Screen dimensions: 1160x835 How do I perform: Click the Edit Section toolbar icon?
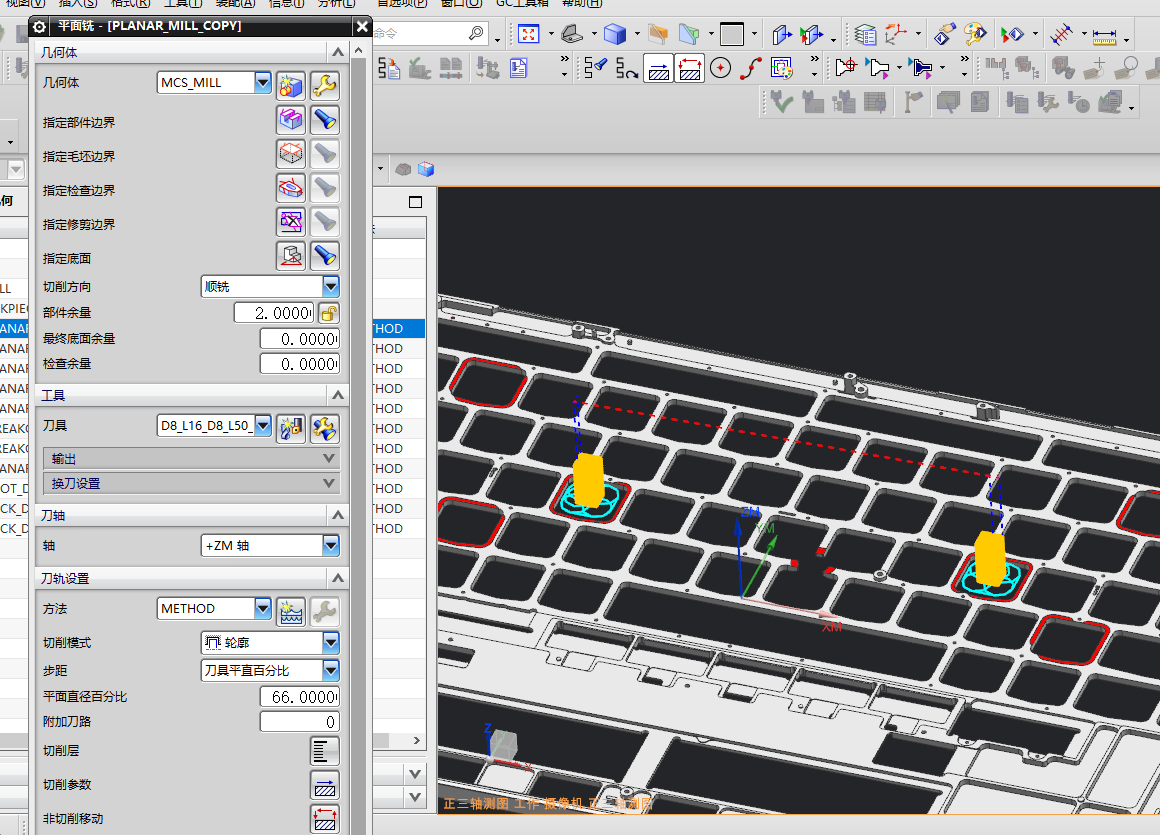689,34
